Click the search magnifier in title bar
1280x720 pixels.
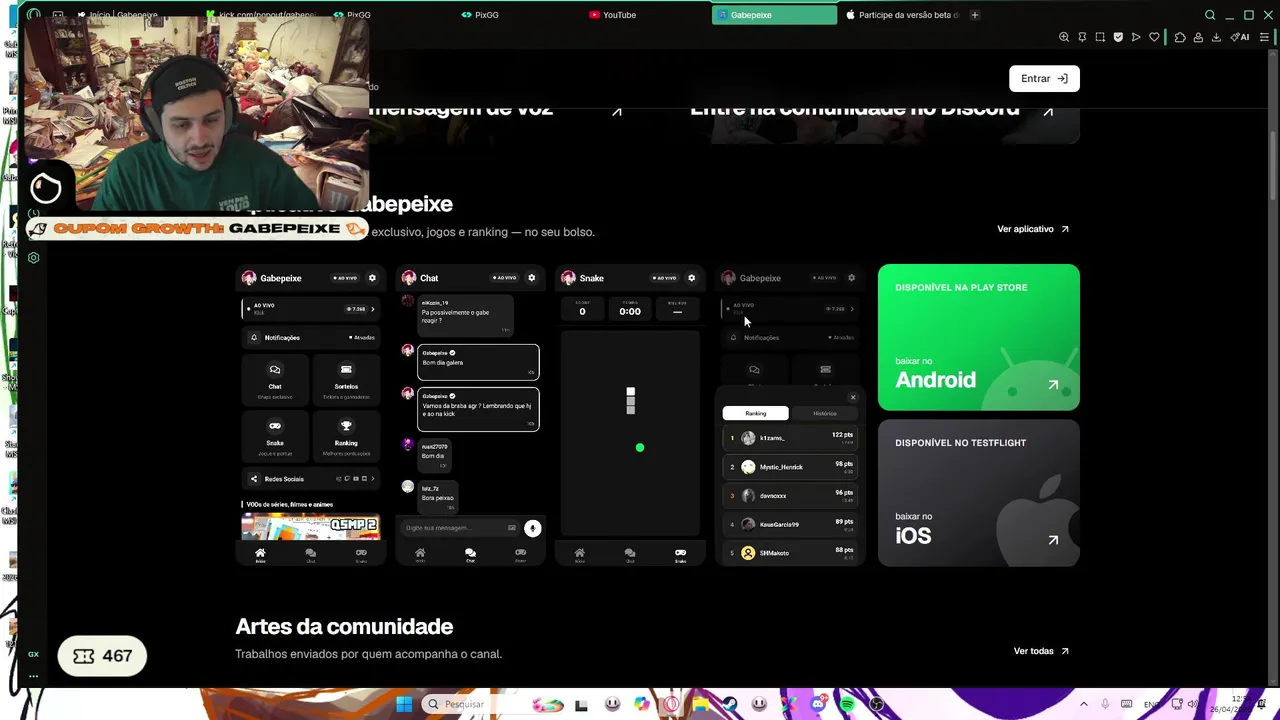point(1210,15)
